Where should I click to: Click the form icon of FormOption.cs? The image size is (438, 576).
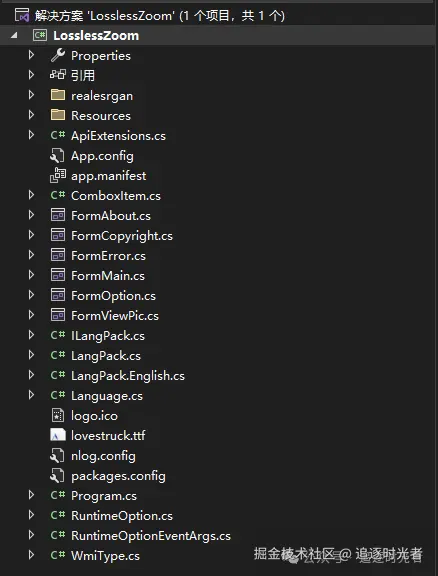pyautogui.click(x=58, y=295)
